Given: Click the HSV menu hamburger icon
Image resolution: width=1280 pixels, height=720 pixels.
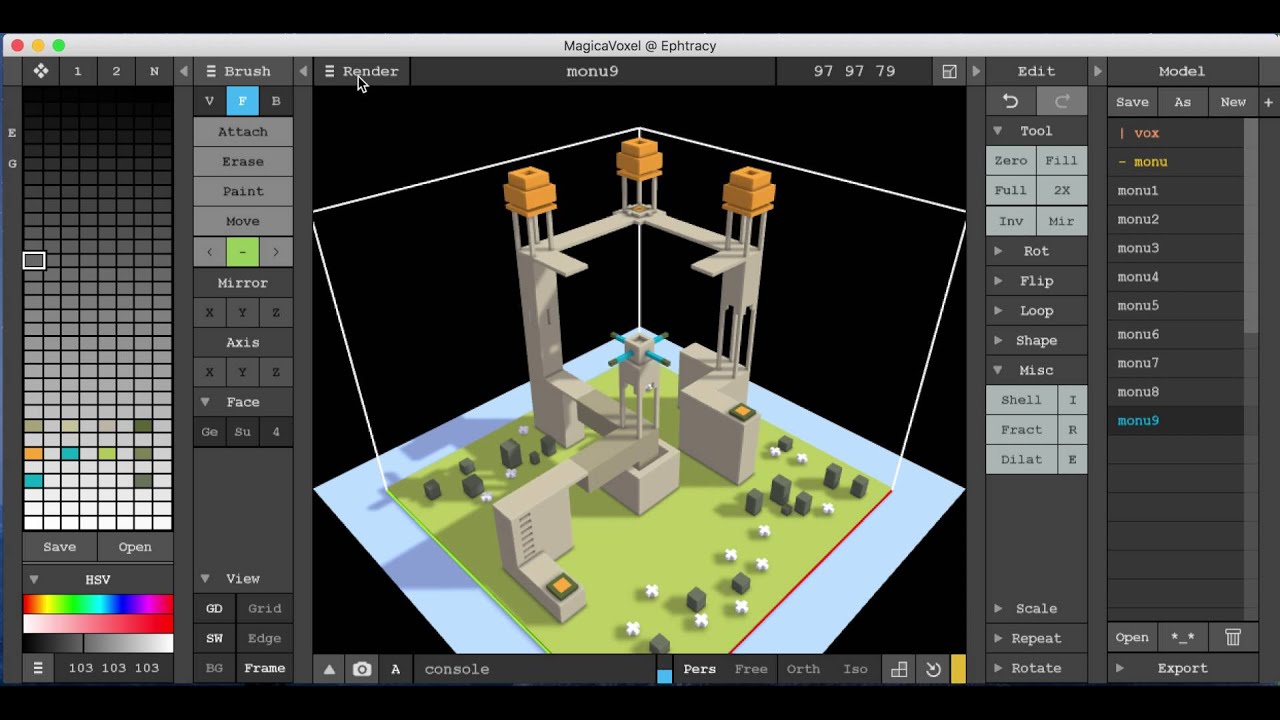Looking at the screenshot, I should (38, 668).
